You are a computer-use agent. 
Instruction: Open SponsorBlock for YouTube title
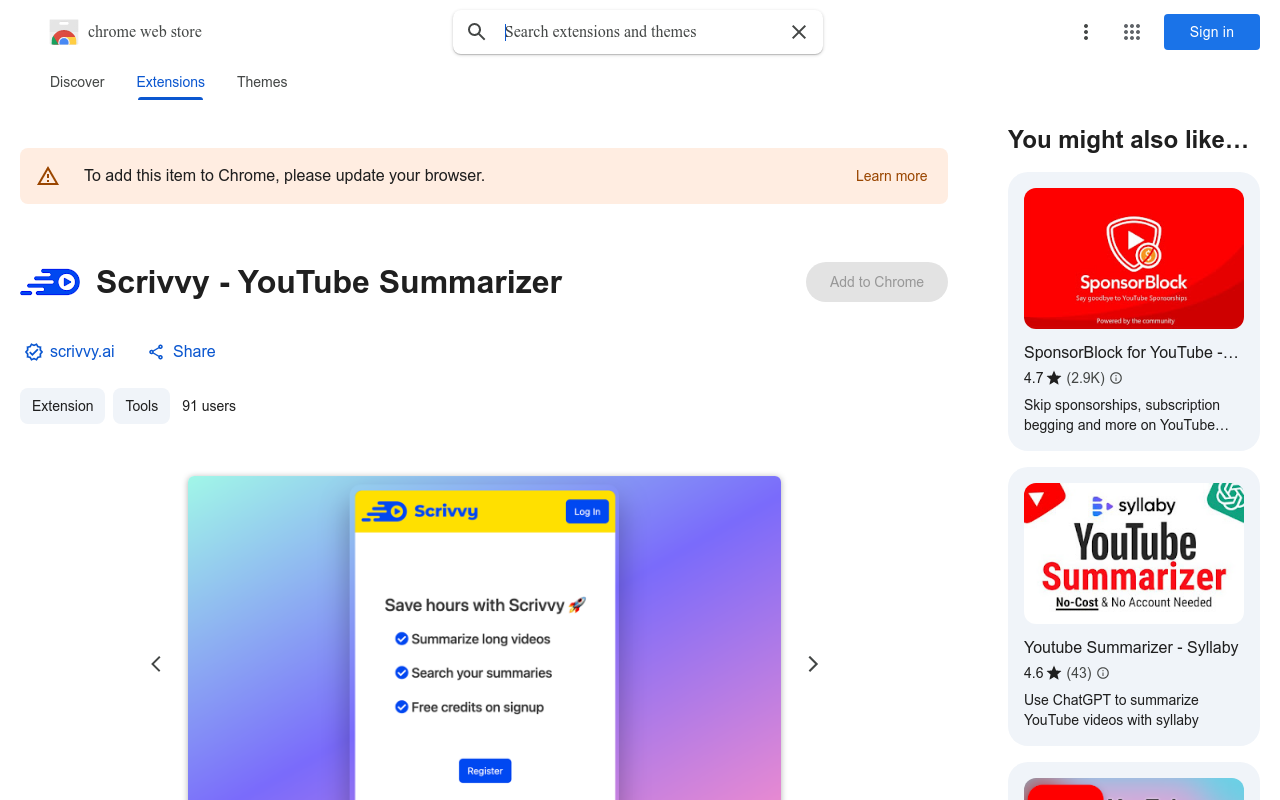coord(1131,352)
